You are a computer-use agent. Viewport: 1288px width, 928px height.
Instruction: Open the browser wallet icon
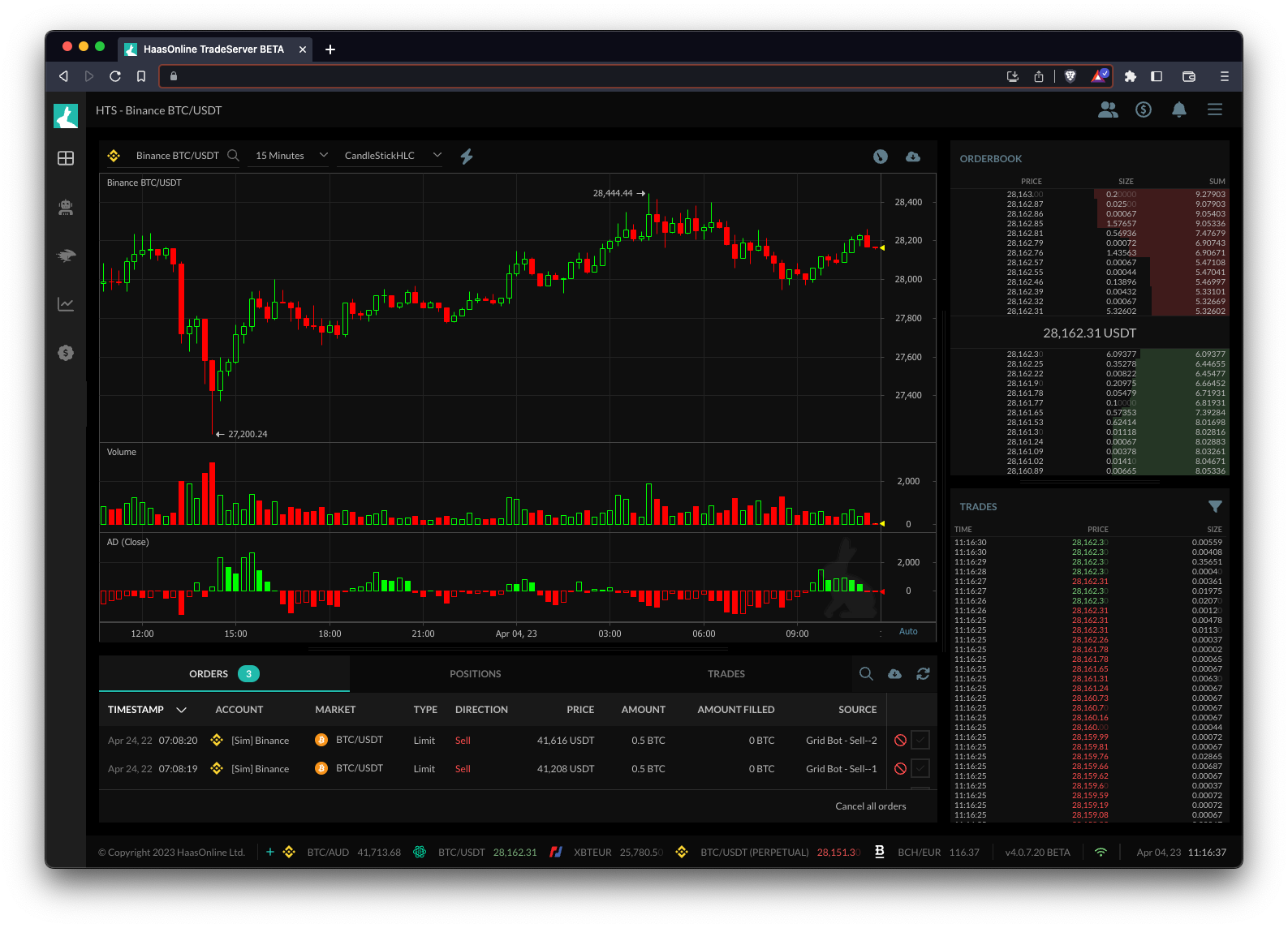[x=1189, y=76]
